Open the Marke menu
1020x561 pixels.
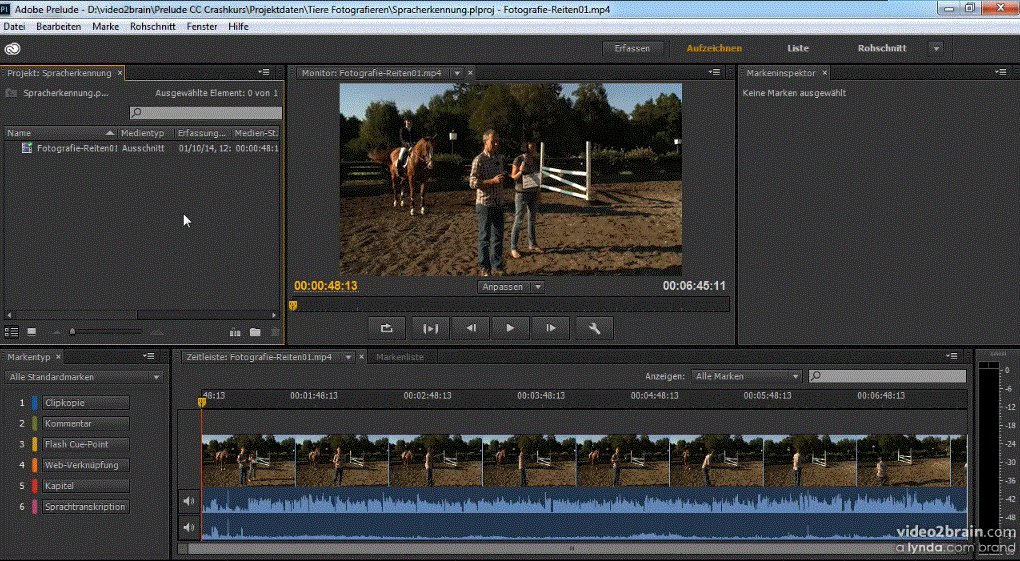(105, 27)
